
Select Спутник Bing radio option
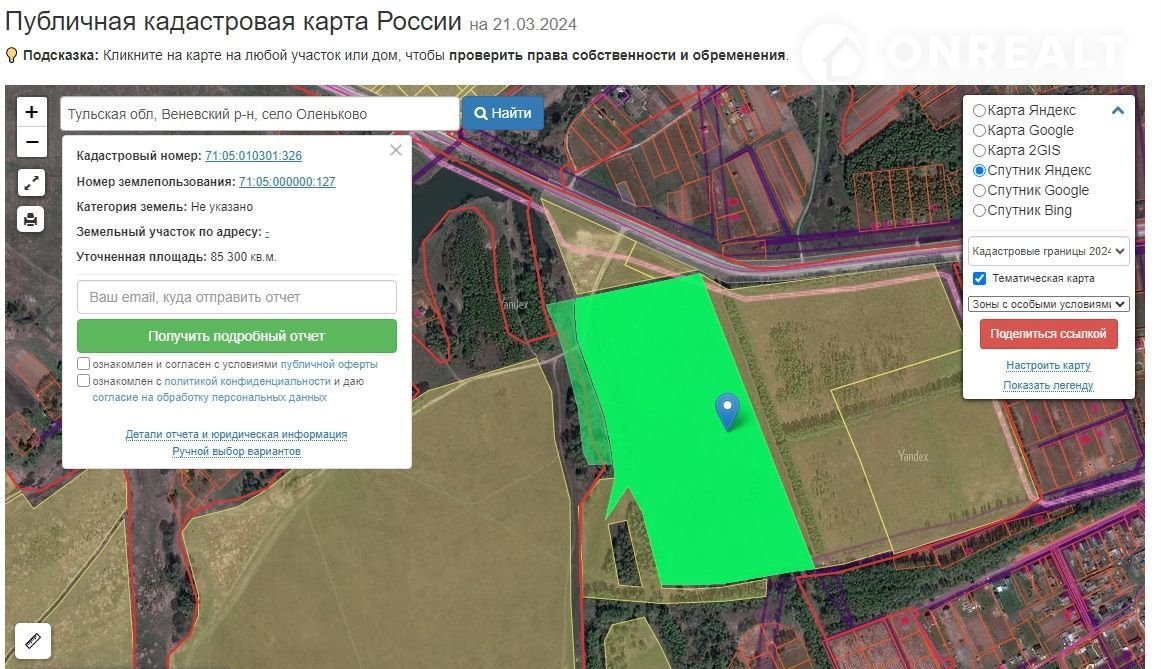tap(980, 211)
